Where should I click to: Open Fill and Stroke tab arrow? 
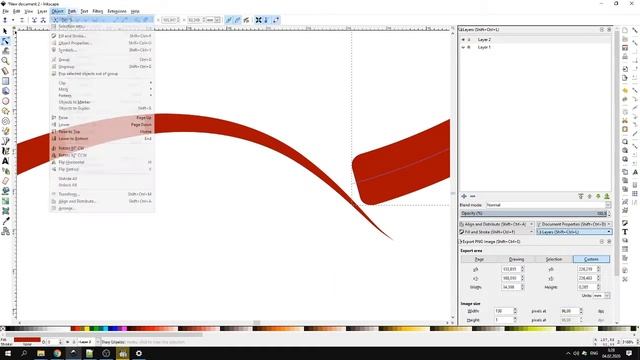point(531,232)
